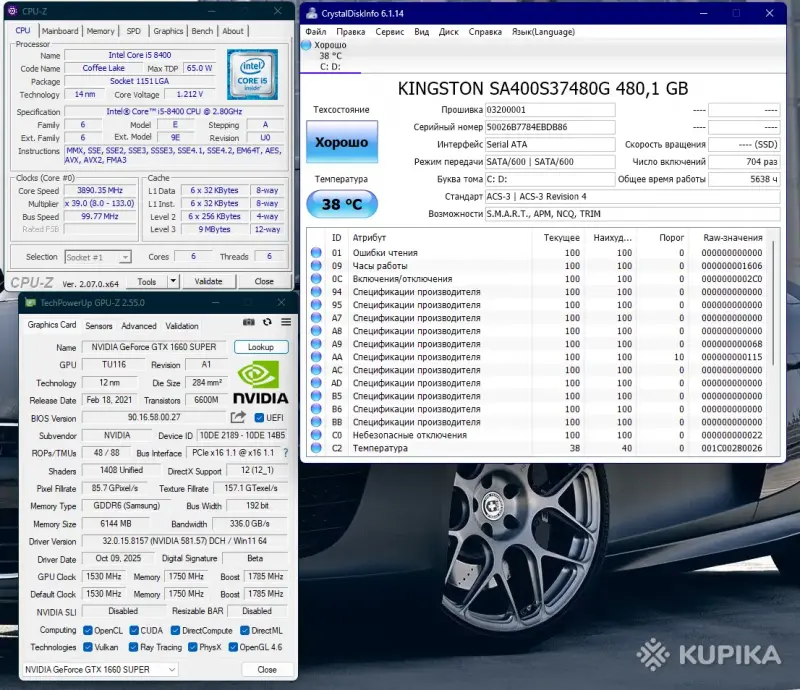Click the Lookup button in GPU-Z
The width and height of the screenshot is (800, 690).
click(x=261, y=347)
